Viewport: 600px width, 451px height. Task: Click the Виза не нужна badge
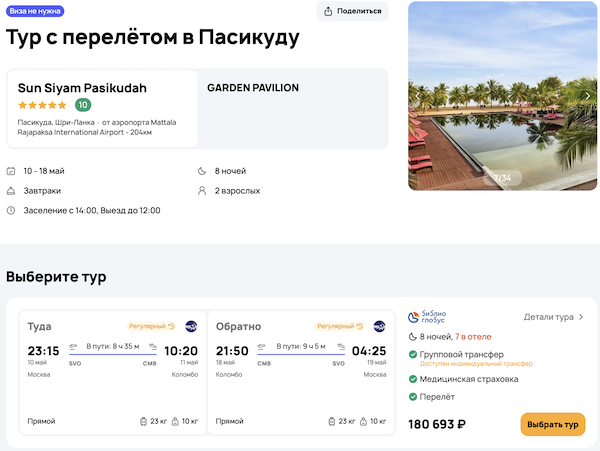click(x=35, y=11)
